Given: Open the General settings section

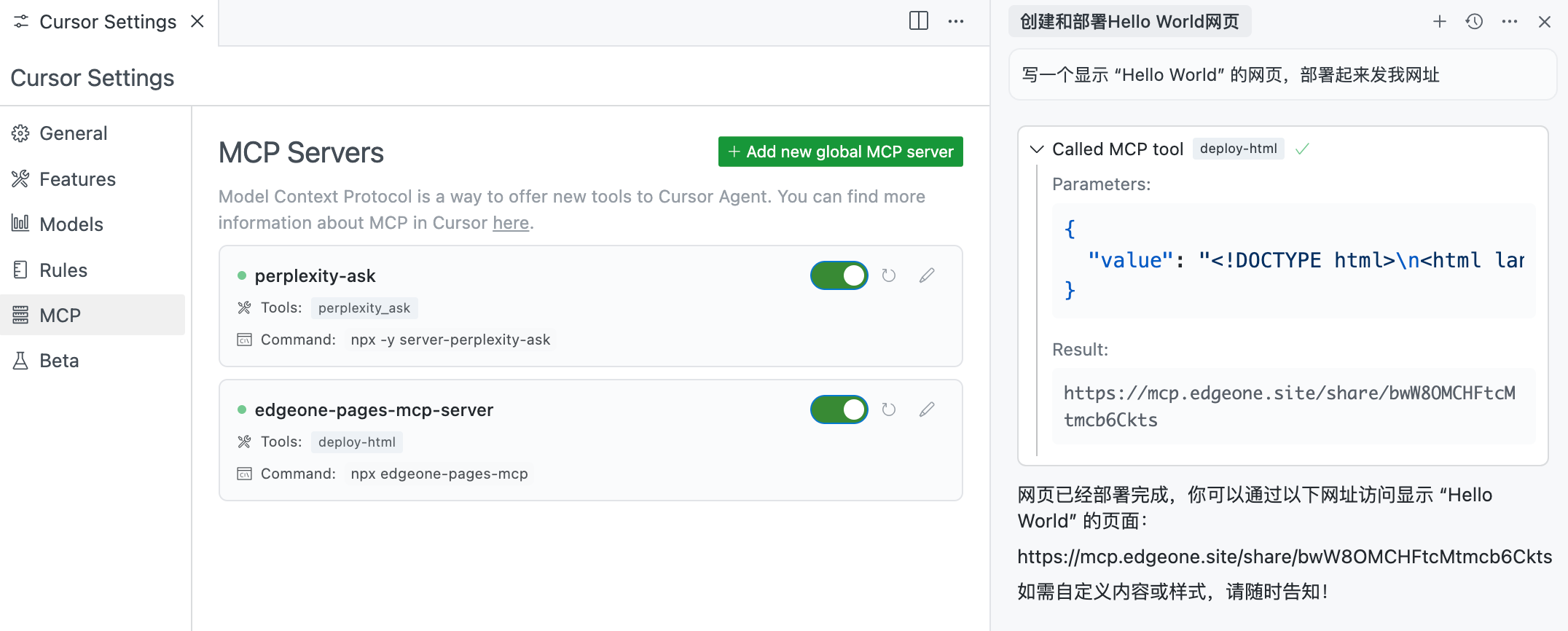Looking at the screenshot, I should pyautogui.click(x=73, y=133).
